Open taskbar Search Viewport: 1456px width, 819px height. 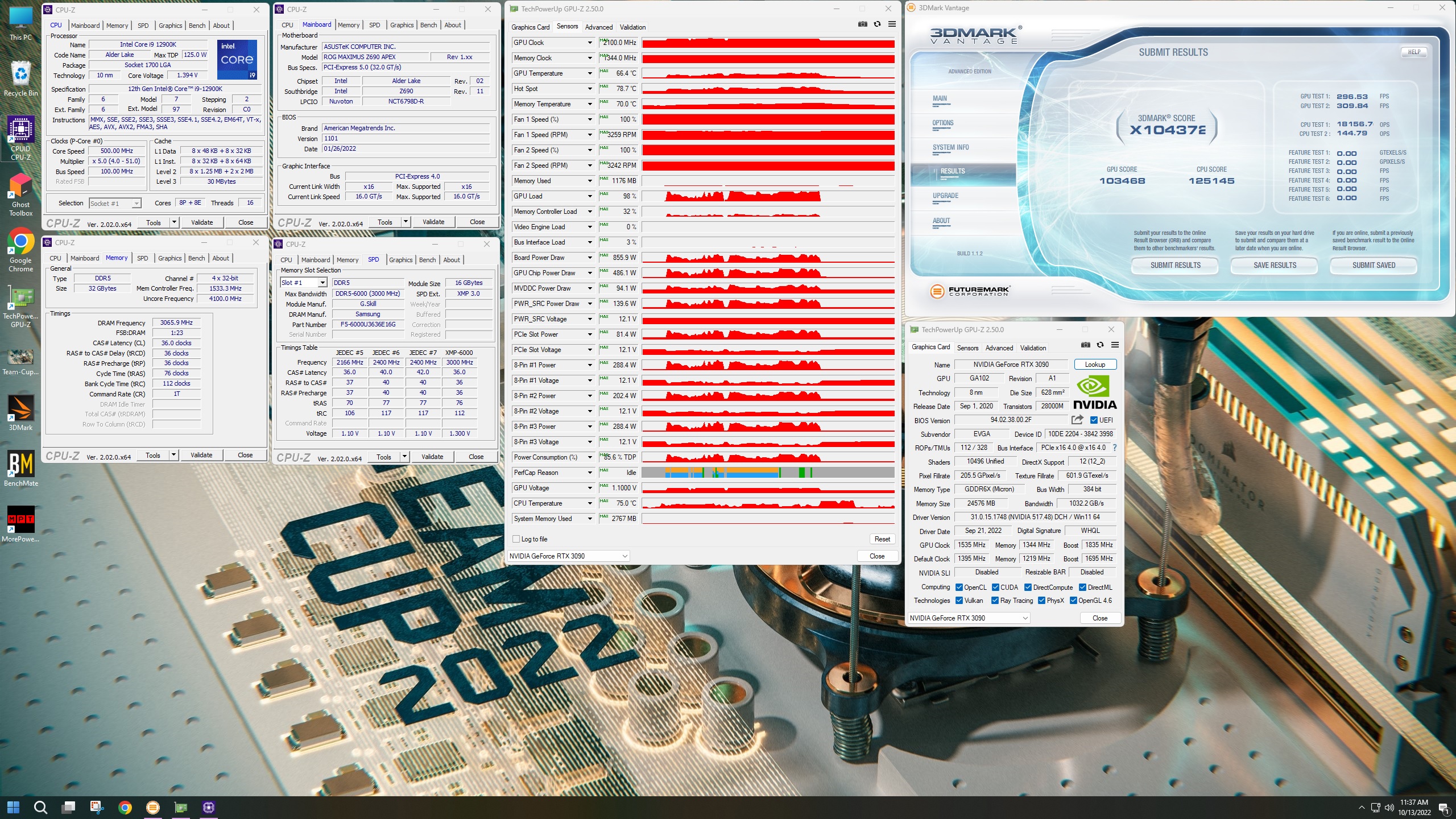(40, 807)
